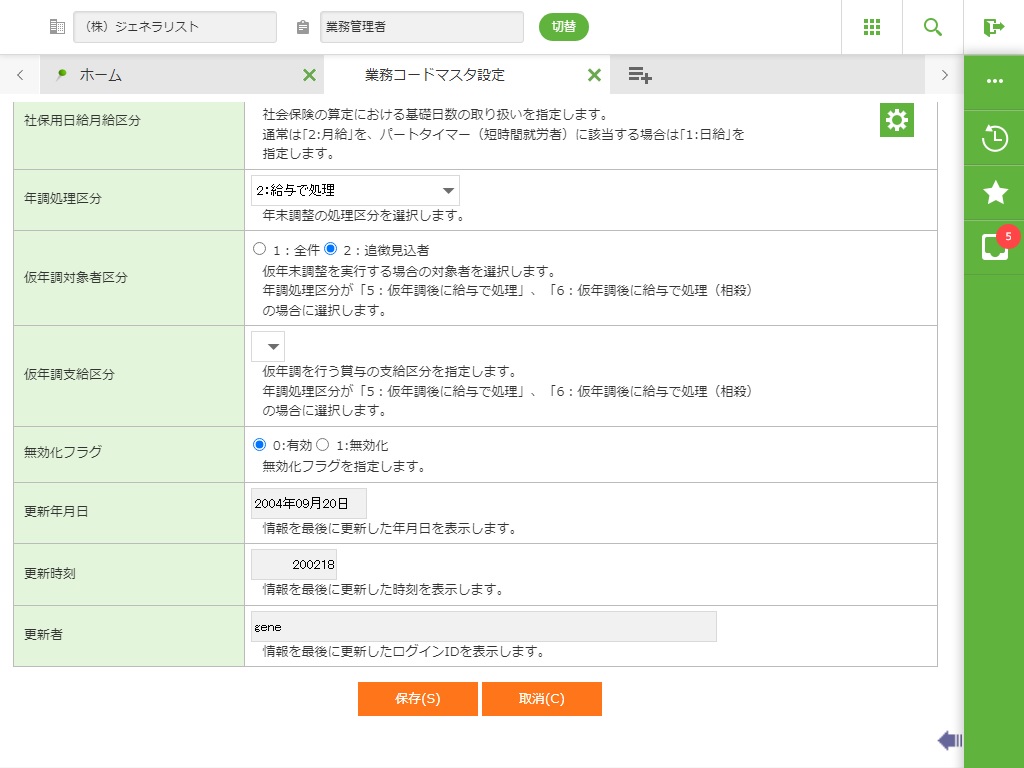
Task: Open the three-dots more menu in sidebar
Action: pyautogui.click(x=994, y=81)
